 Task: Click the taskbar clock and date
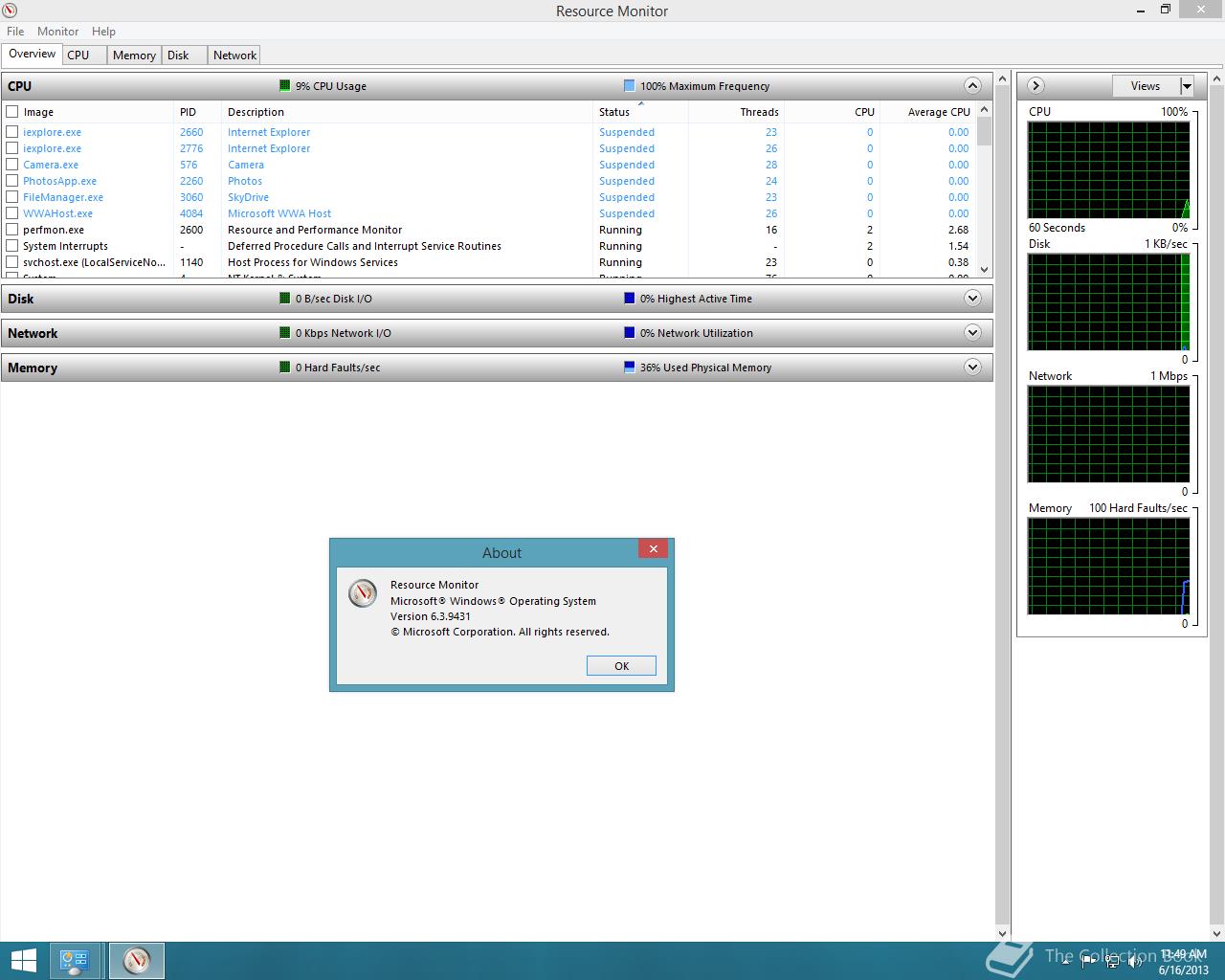[1184, 962]
